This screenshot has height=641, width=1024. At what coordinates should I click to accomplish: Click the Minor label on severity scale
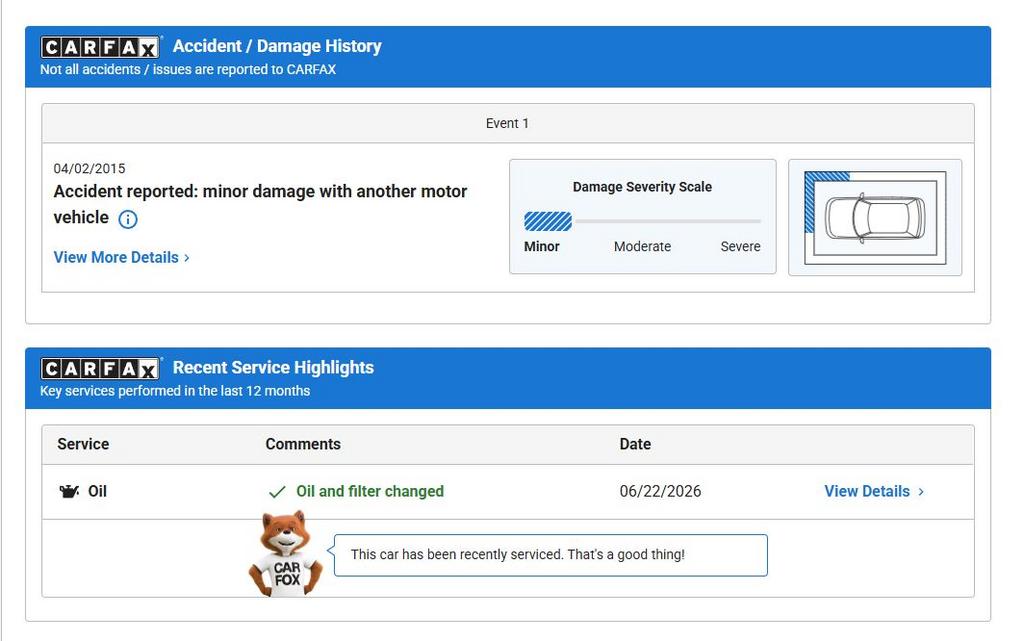542,247
